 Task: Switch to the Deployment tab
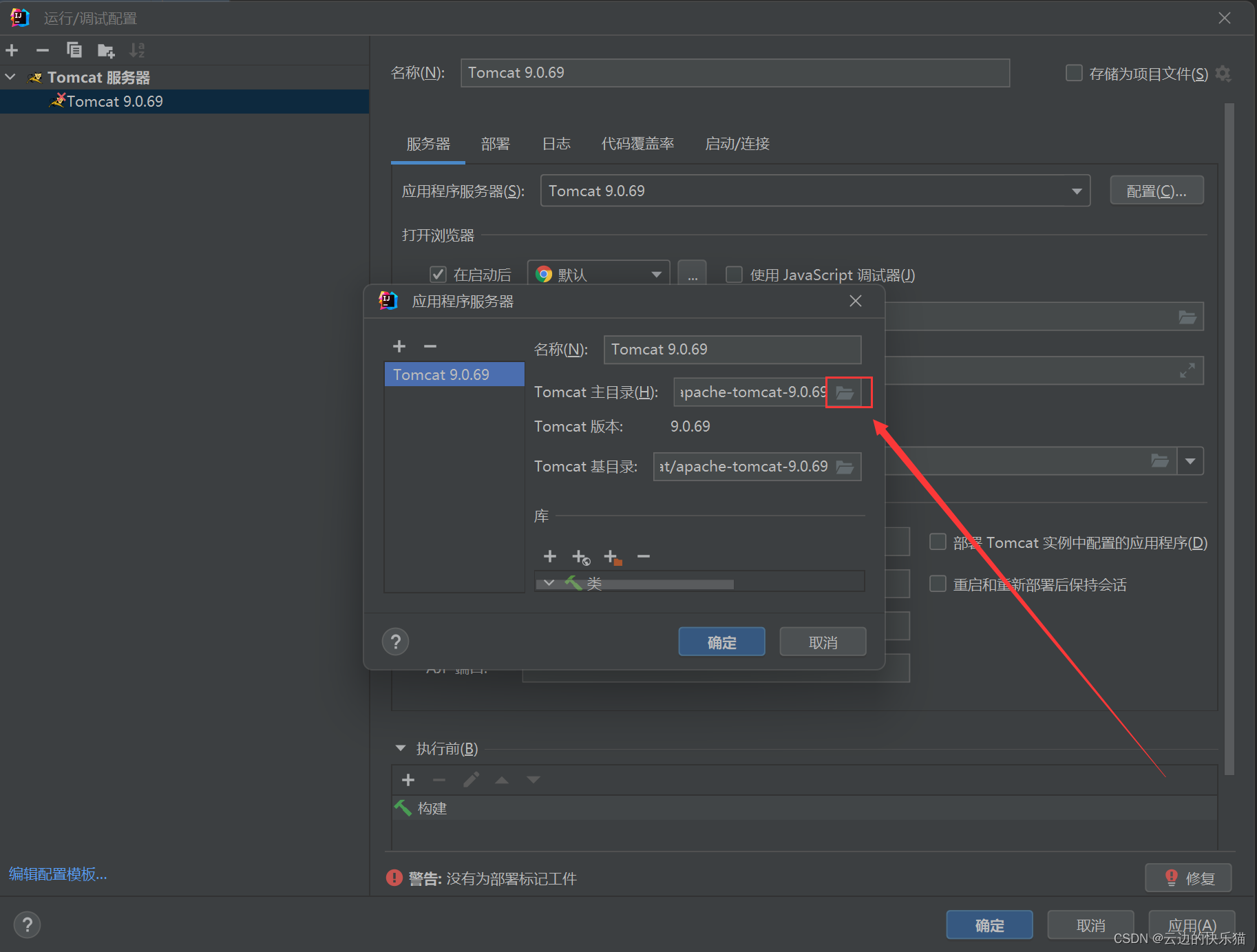496,144
